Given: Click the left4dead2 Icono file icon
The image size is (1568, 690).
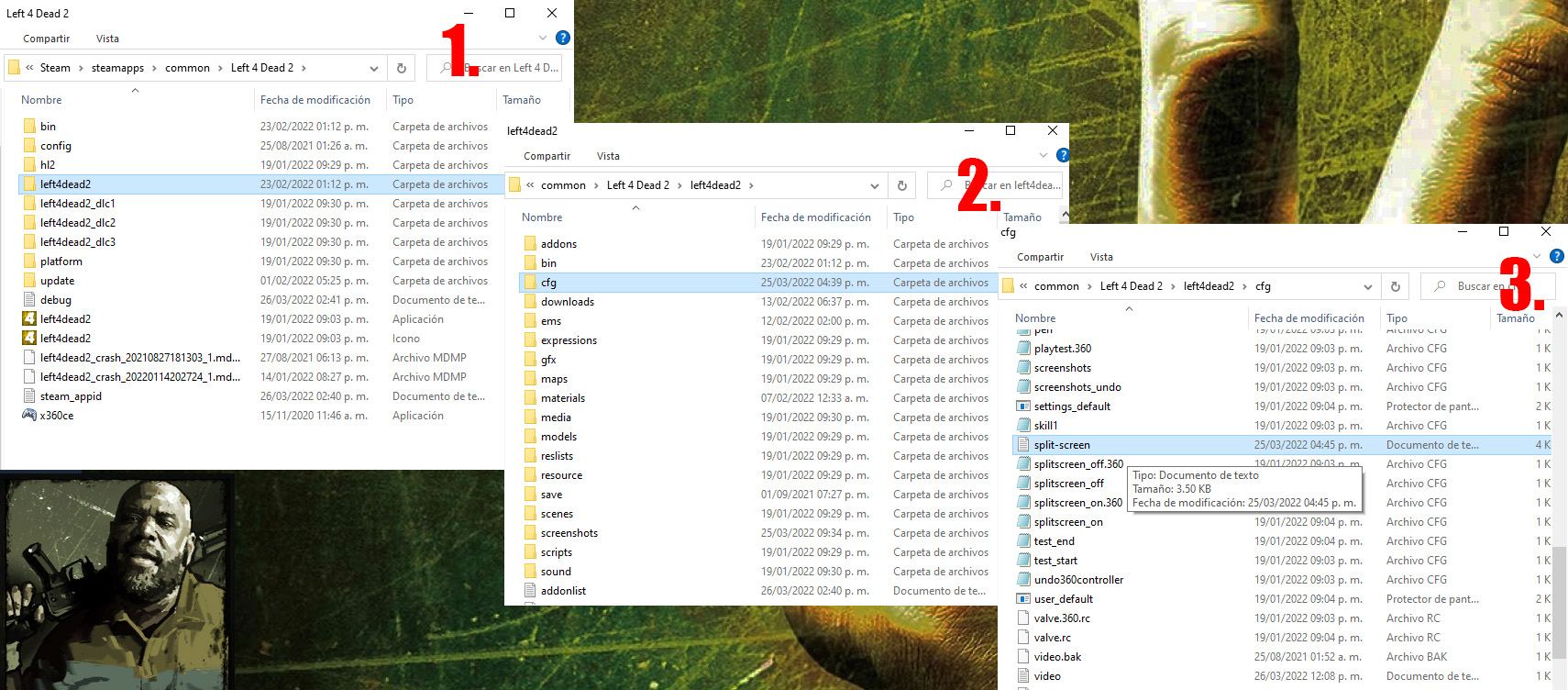Looking at the screenshot, I should coord(29,339).
